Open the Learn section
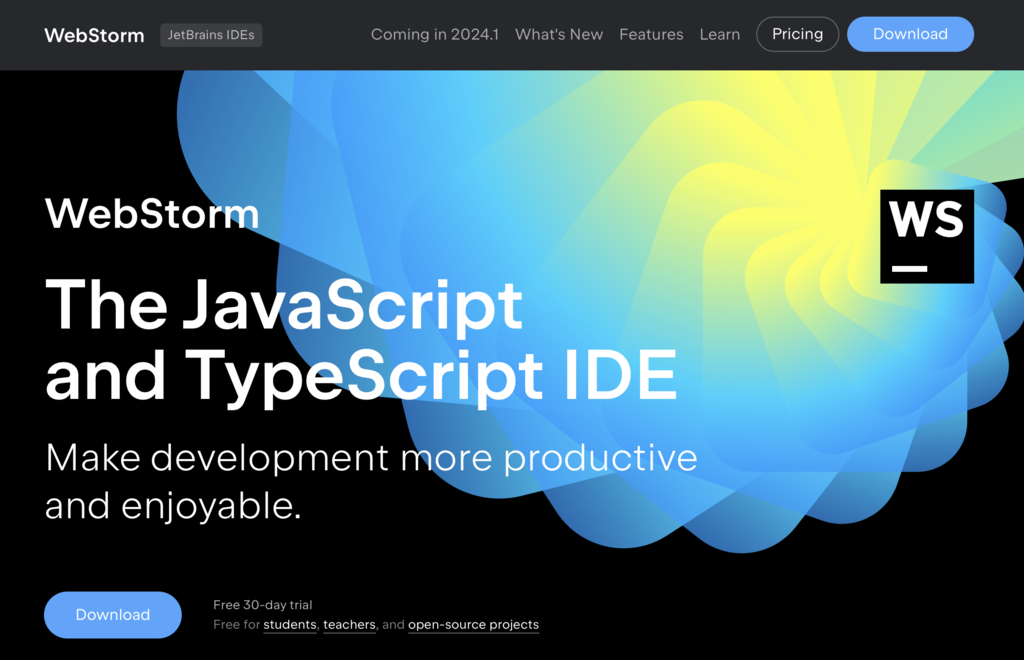This screenshot has height=660, width=1024. 719,34
